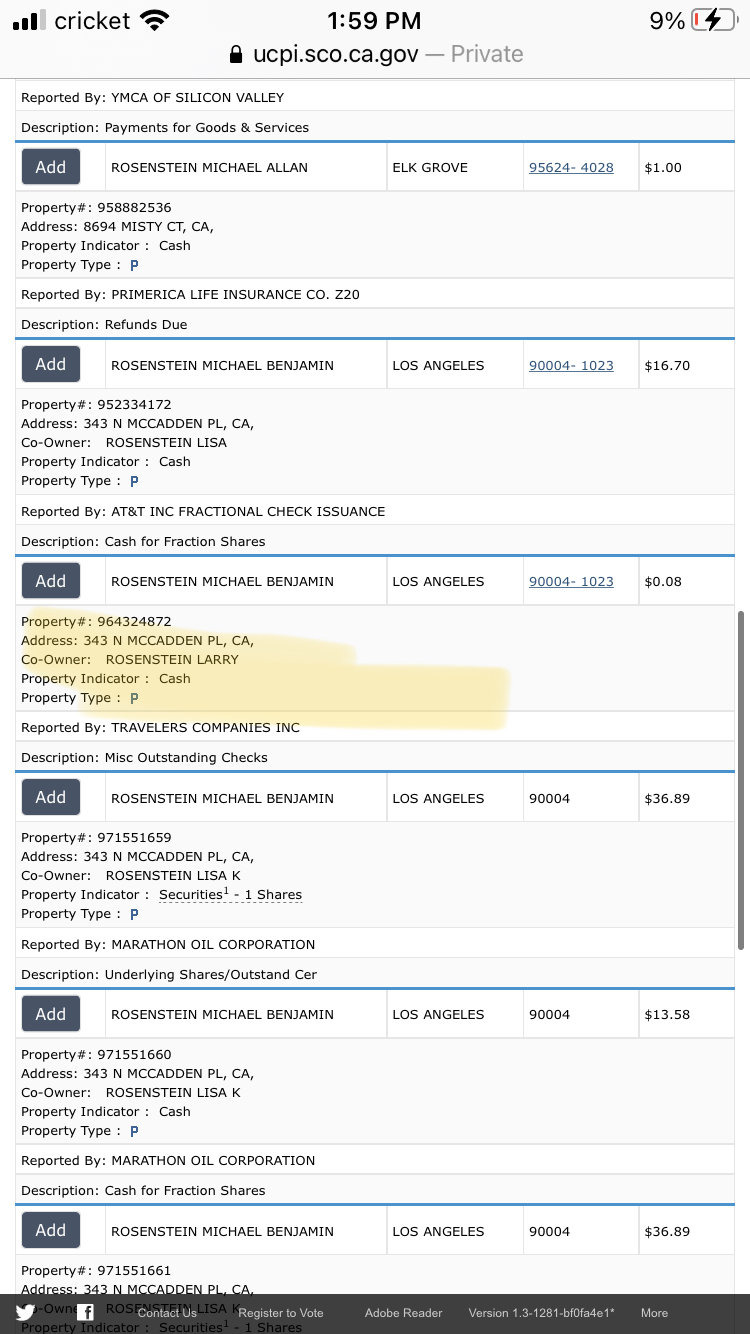Tap the 1:59 PM clock
Viewport: 750px width, 1334px height.
point(375,20)
